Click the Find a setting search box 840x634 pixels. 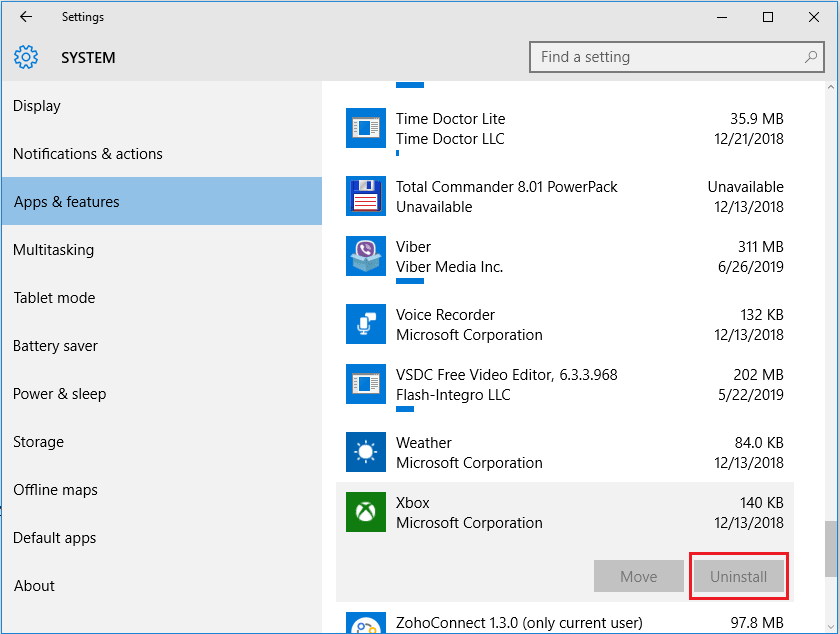(677, 57)
